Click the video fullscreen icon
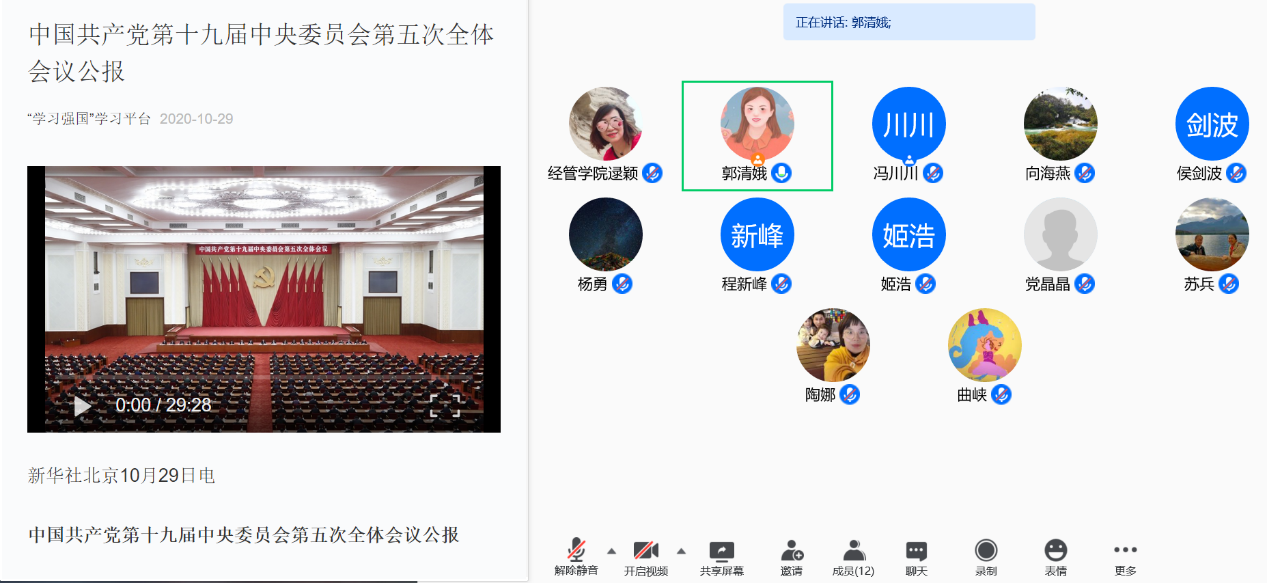The width and height of the screenshot is (1267, 583). [x=445, y=405]
